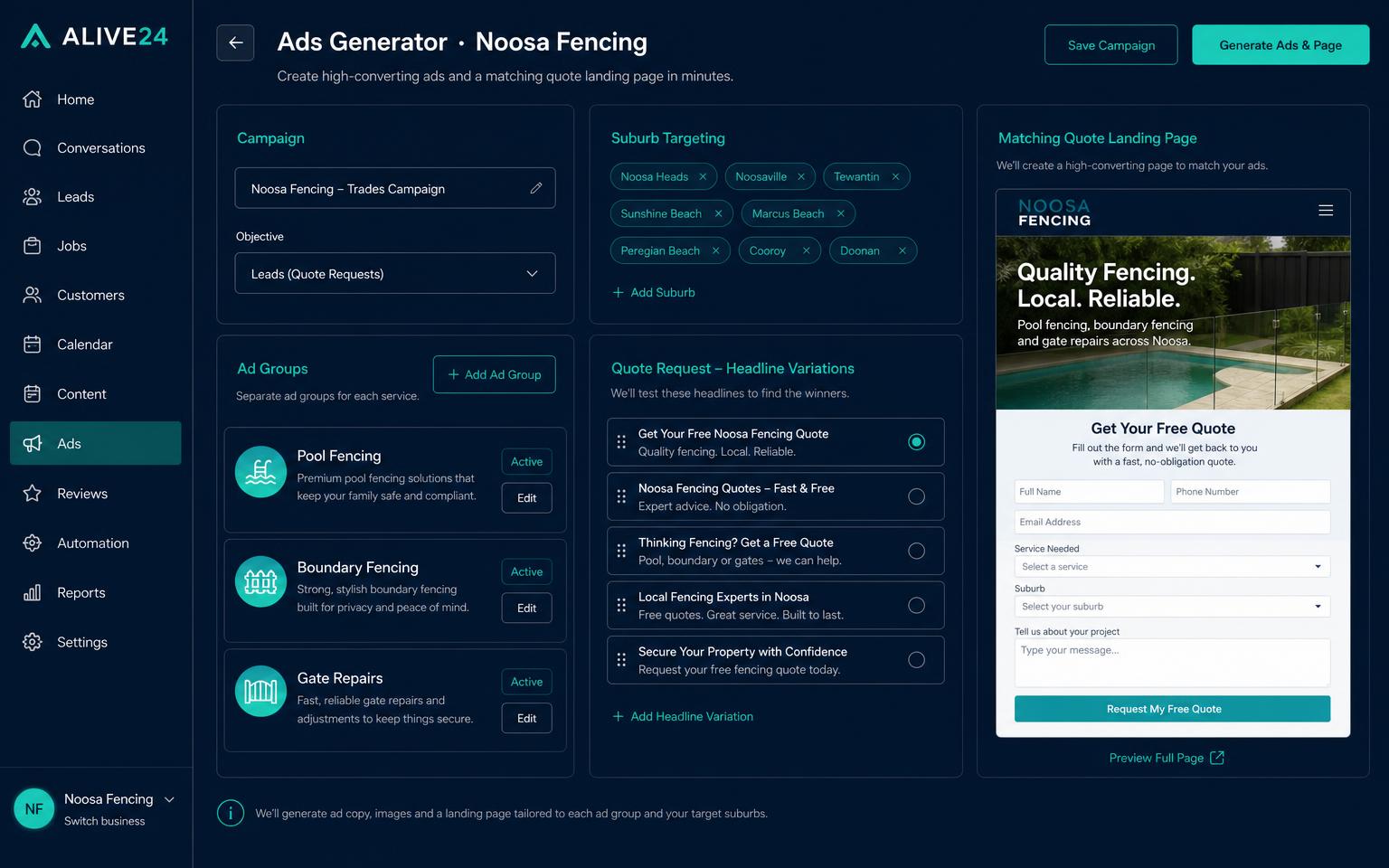Select 'Noosa Fencing Quotes – Fast & Free' radio
Screen dimensions: 1389x868
[x=916, y=496]
